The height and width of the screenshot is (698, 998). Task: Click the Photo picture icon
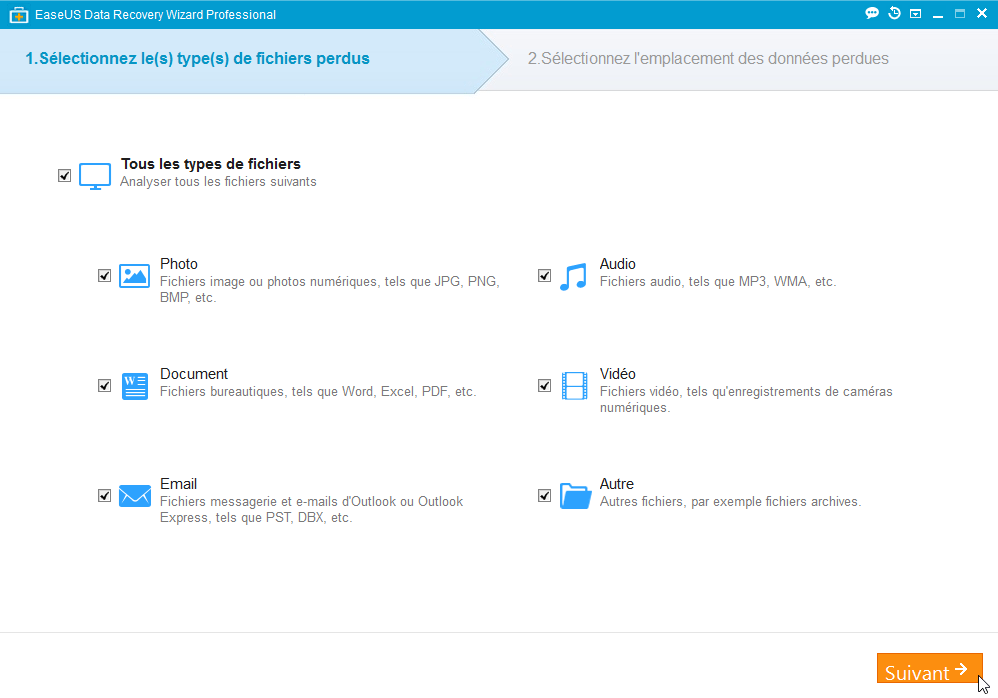[134, 276]
